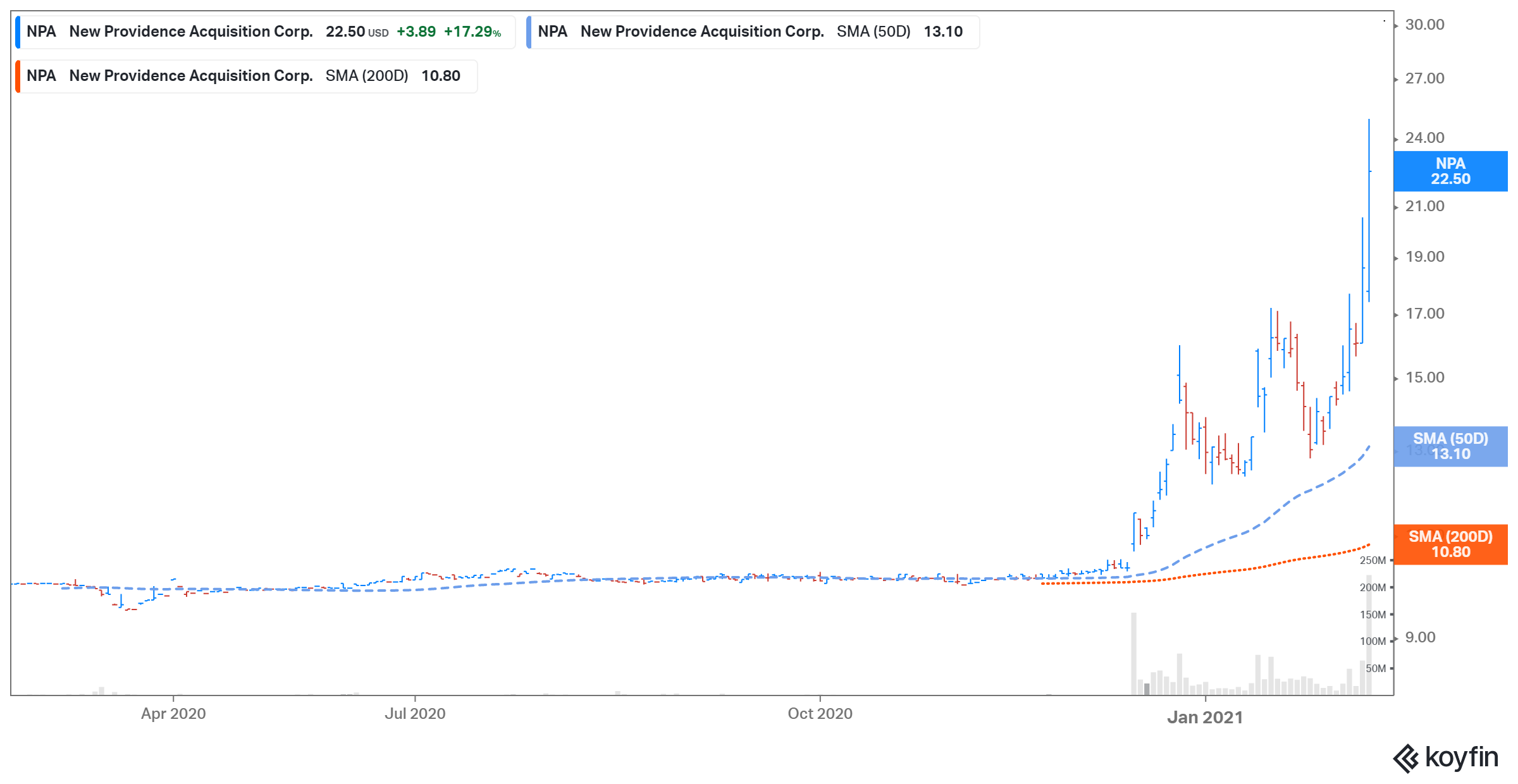Click the 200M volume axis label

[1373, 588]
